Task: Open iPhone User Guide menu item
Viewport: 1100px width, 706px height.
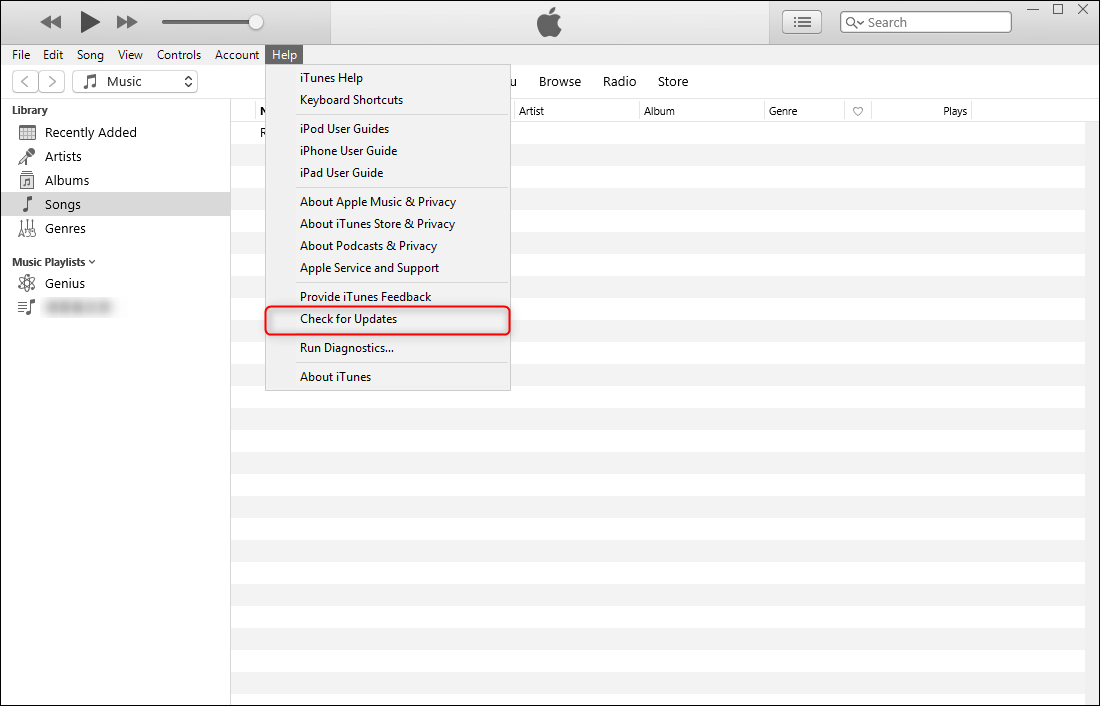Action: click(x=387, y=151)
